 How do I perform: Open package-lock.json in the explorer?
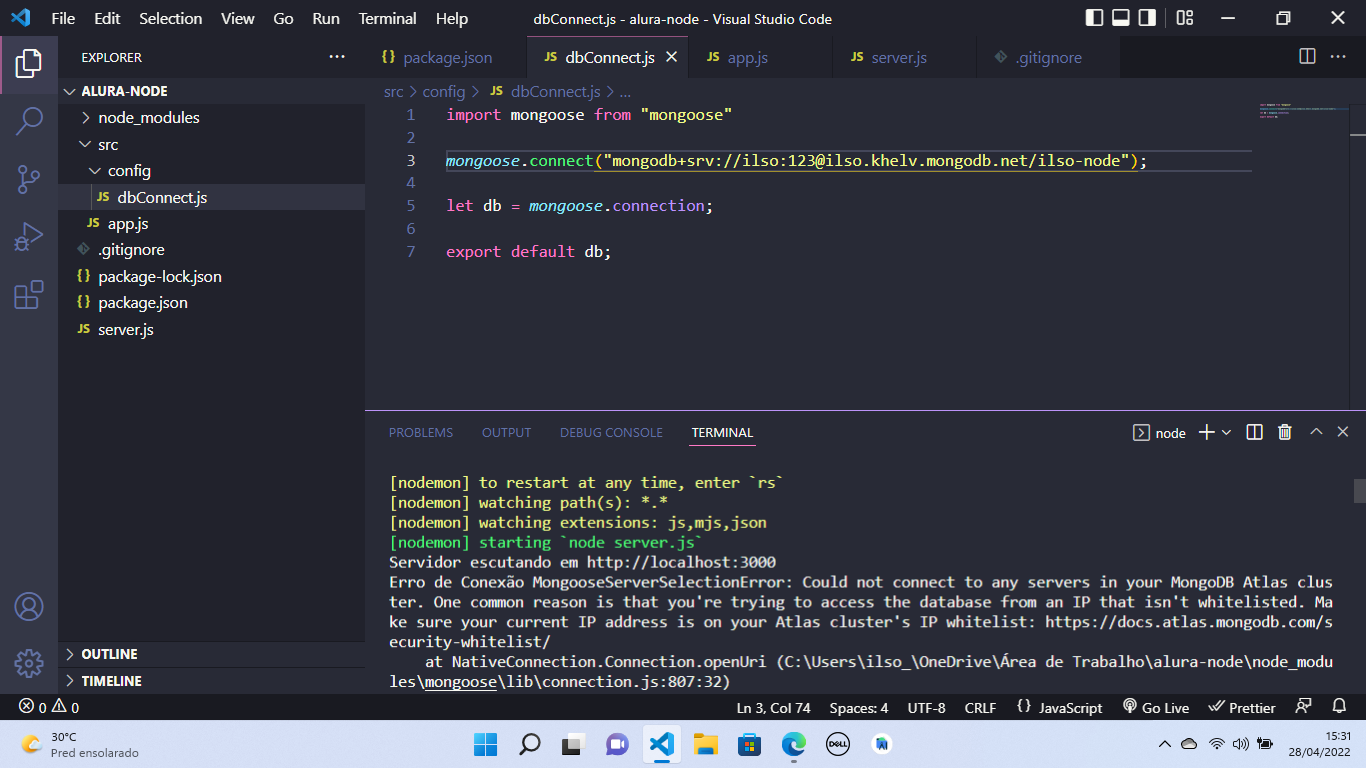pyautogui.click(x=211, y=276)
